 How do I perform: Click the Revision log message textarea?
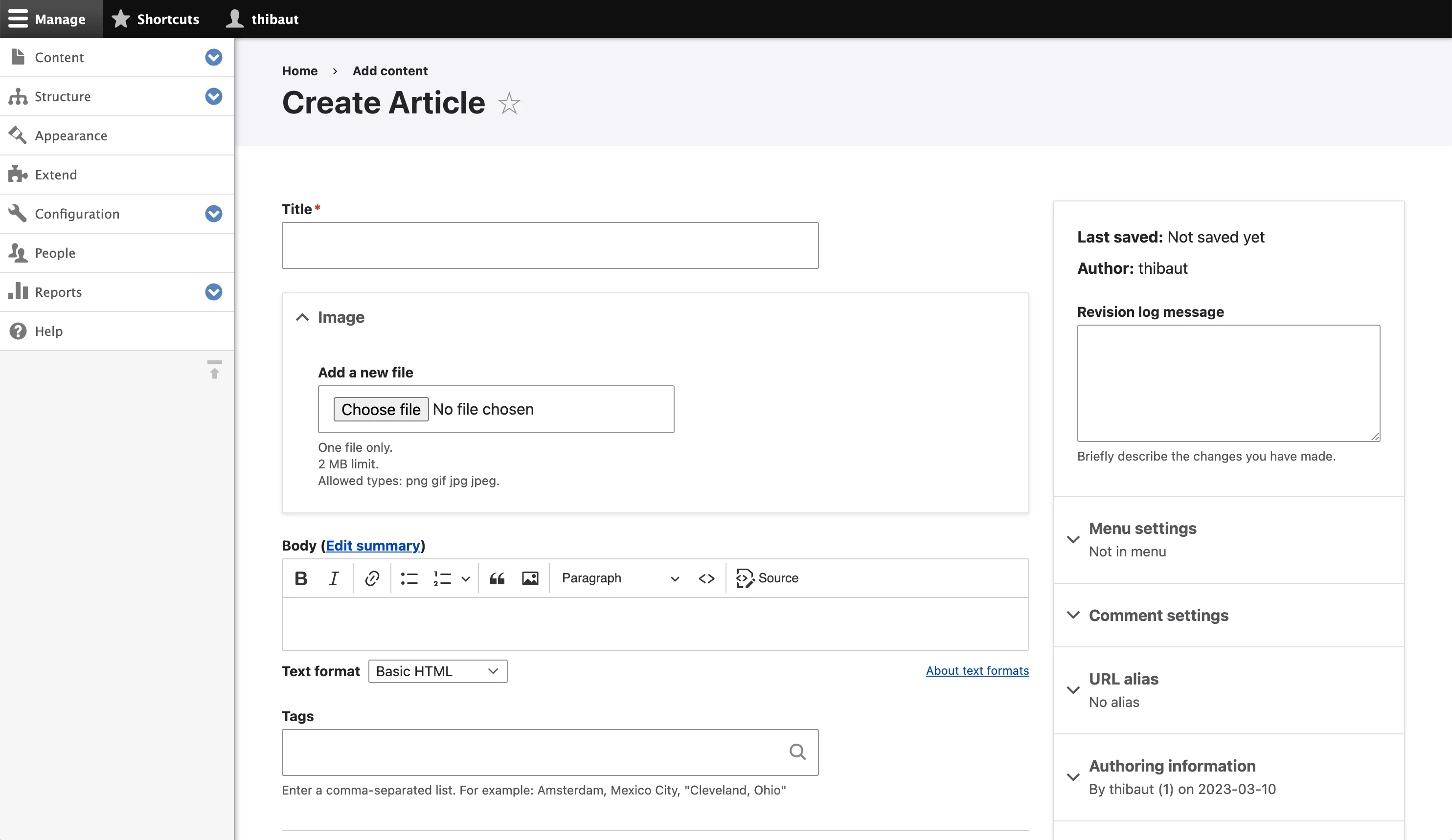pyautogui.click(x=1229, y=383)
